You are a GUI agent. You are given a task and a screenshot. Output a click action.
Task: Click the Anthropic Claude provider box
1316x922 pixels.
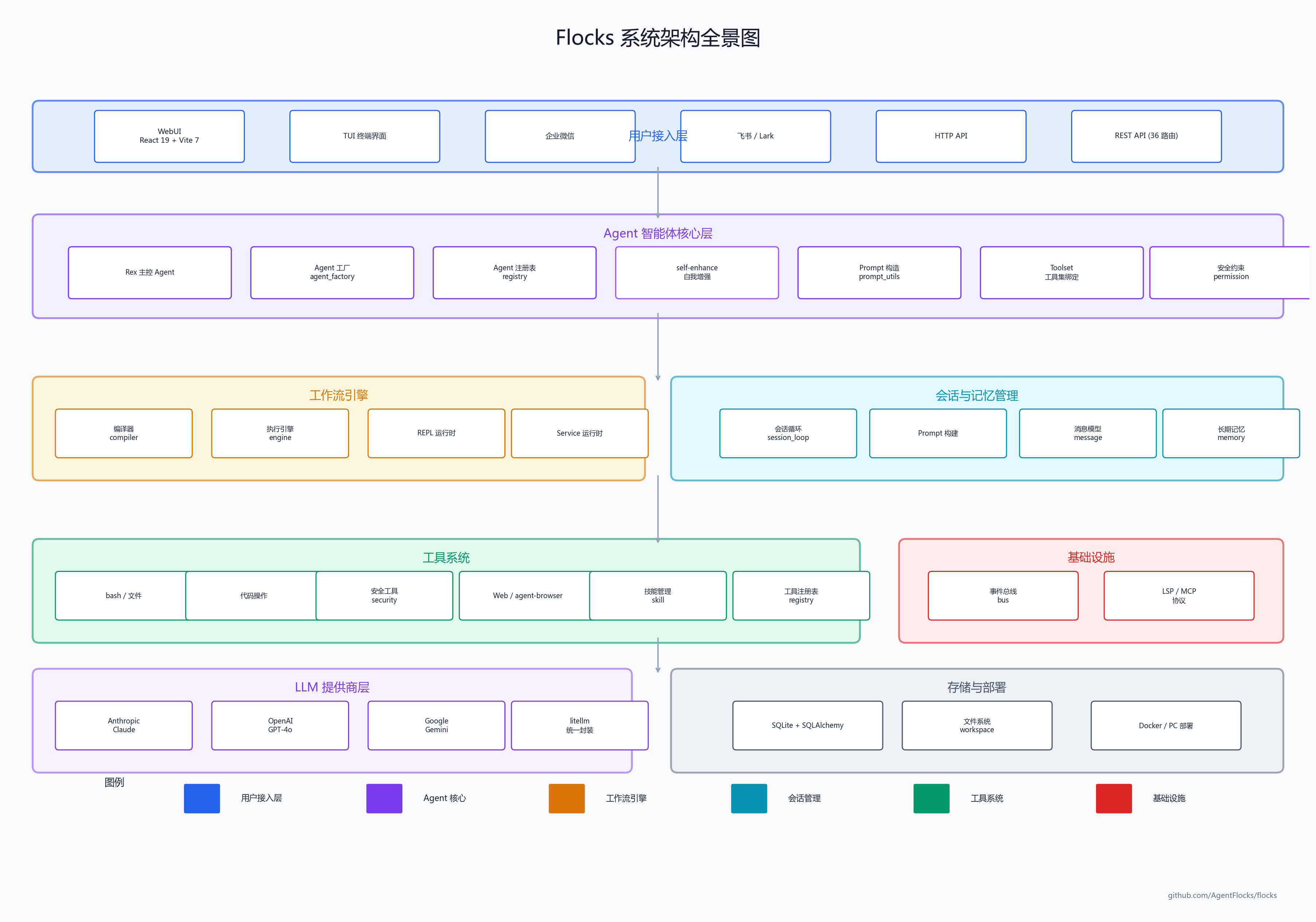point(124,725)
